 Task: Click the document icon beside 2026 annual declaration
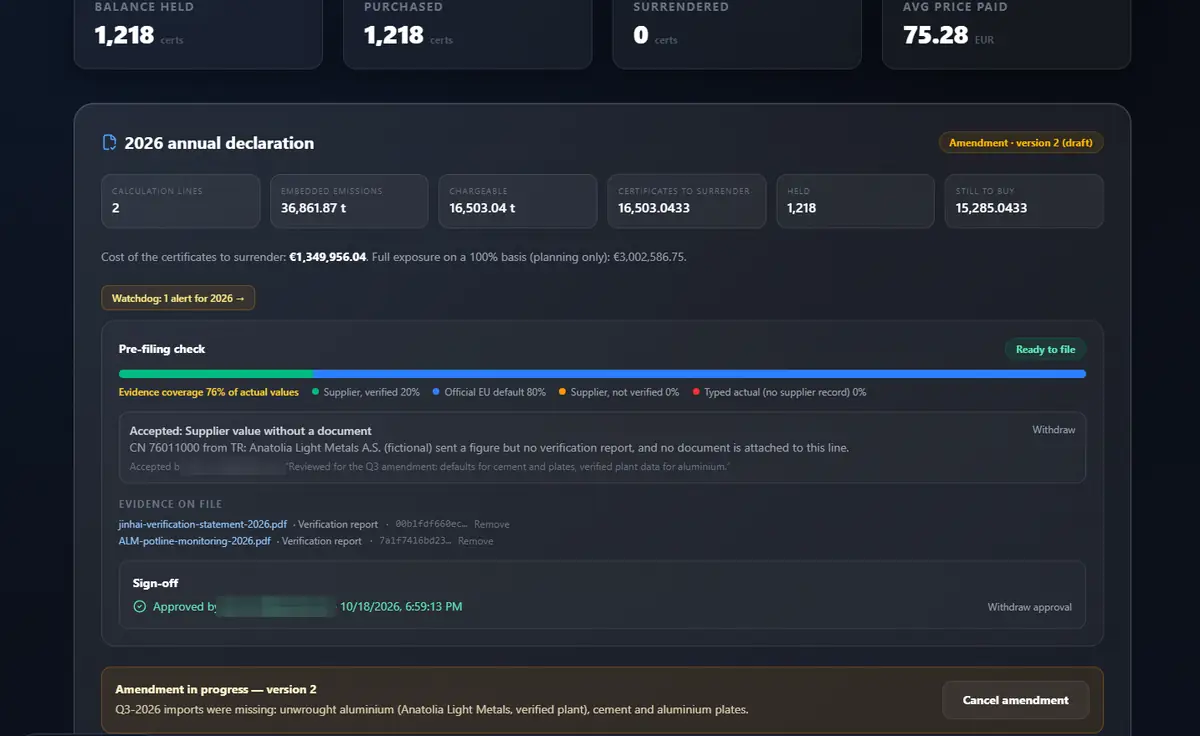click(110, 143)
